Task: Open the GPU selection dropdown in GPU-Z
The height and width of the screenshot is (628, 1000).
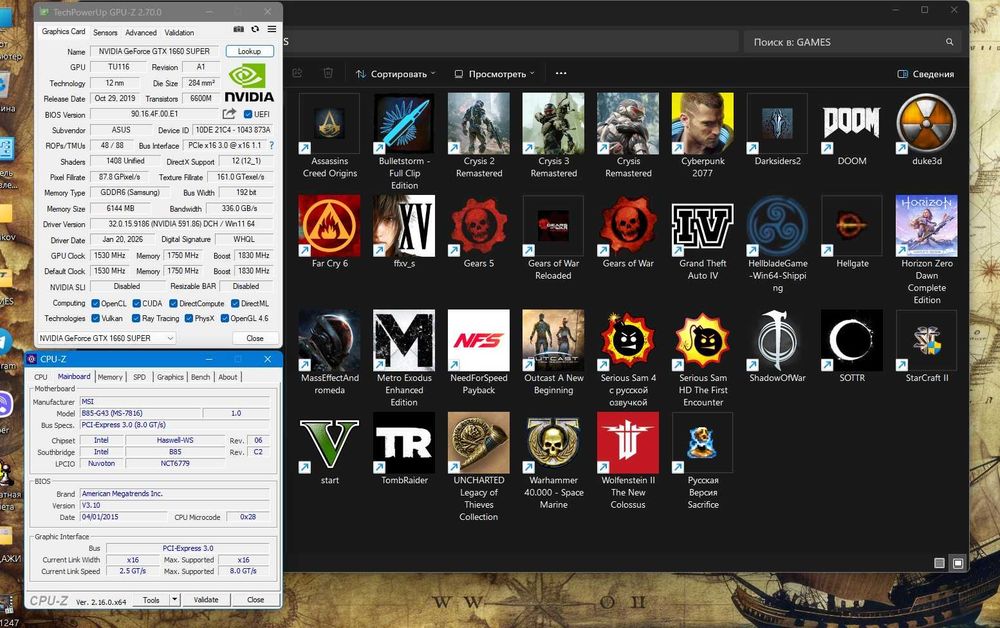Action: tap(106, 338)
